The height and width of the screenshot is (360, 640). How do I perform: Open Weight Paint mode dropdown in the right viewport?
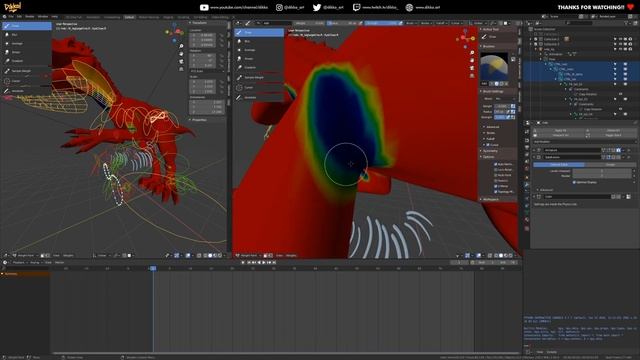(x=249, y=256)
